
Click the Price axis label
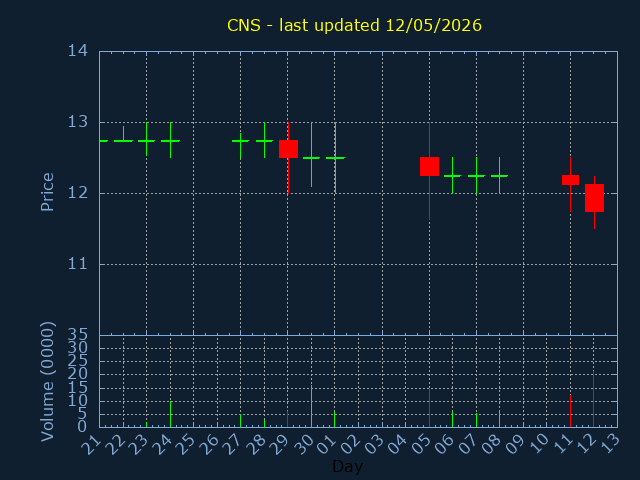[x=47, y=192]
